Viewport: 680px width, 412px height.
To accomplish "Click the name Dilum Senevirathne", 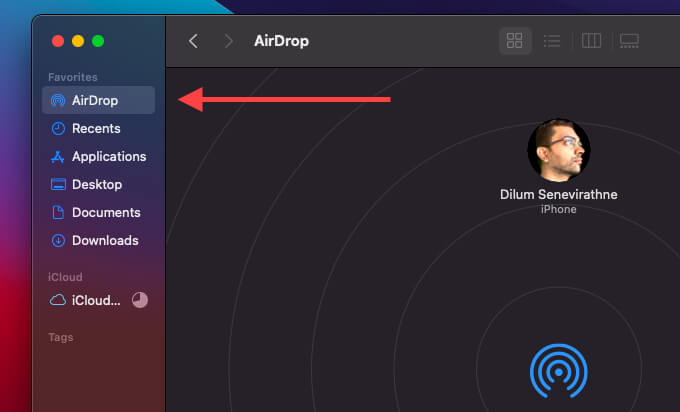I will pos(559,194).
